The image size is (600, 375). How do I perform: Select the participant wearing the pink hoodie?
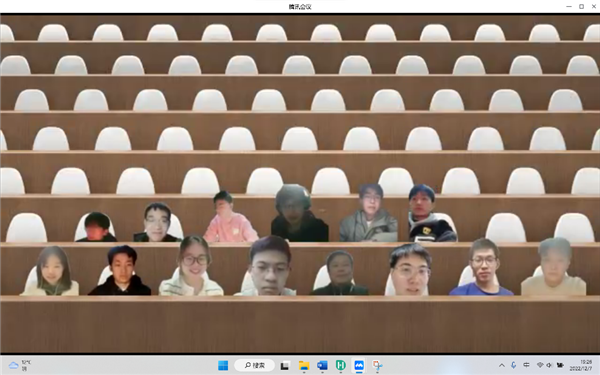coord(230,217)
